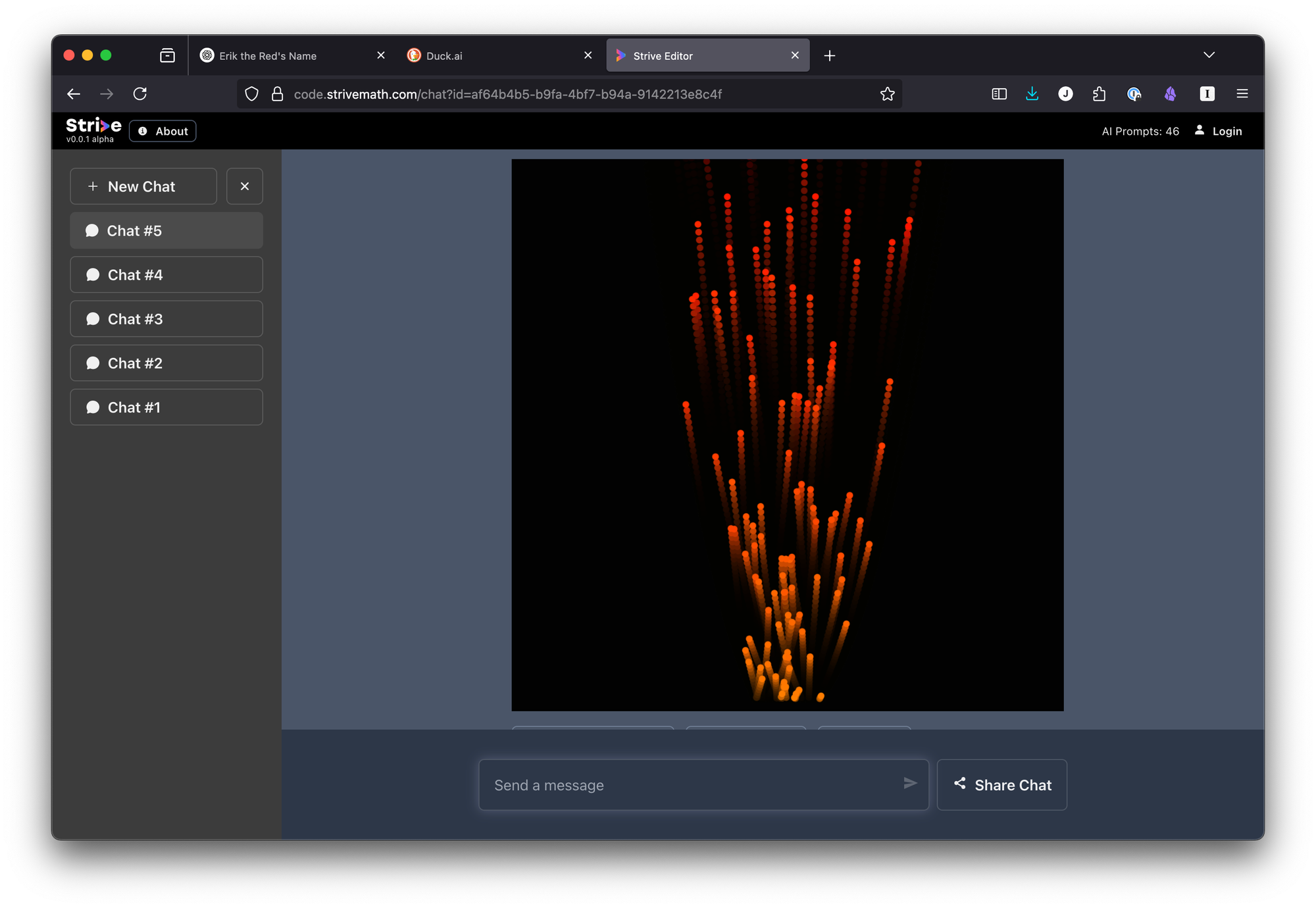Expand the list all tabs chevron
The width and height of the screenshot is (1316, 908).
click(1209, 55)
